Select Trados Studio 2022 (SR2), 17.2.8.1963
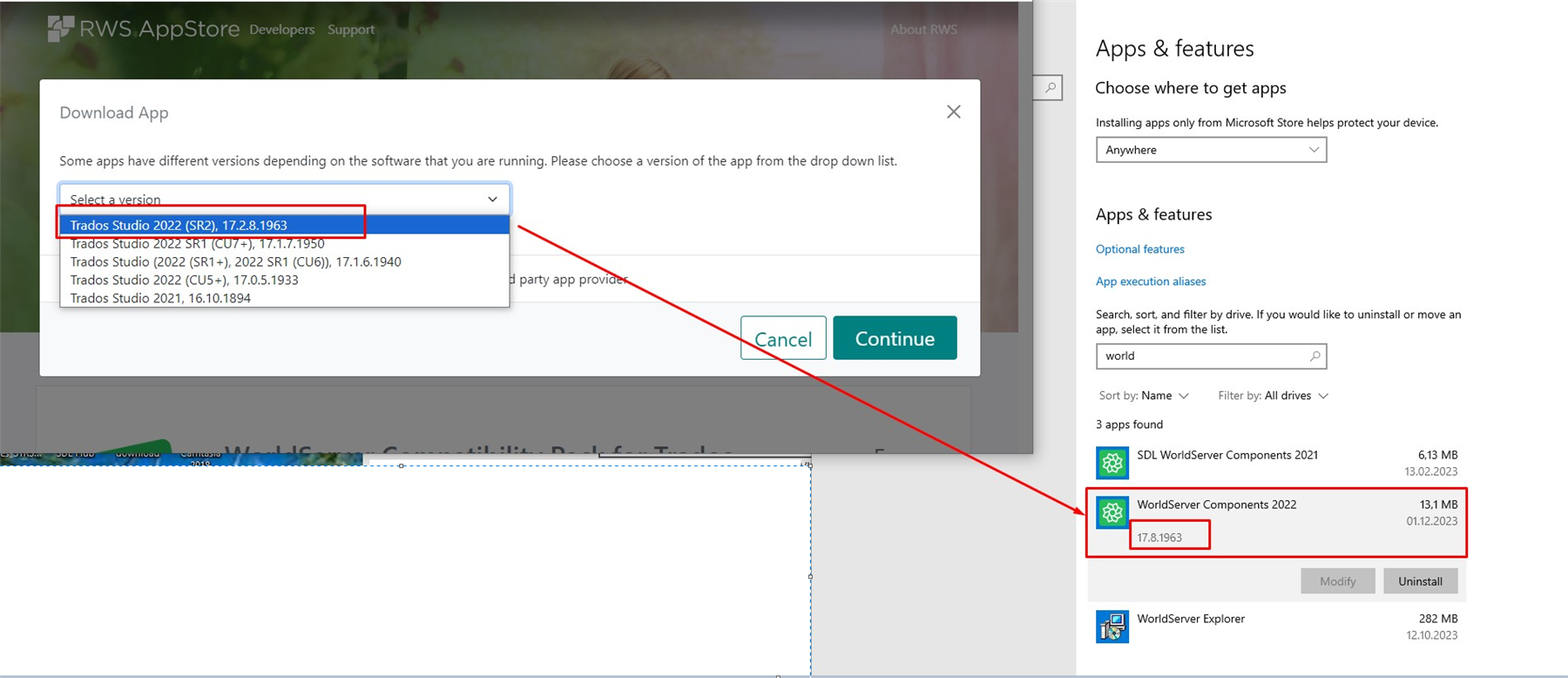 pos(284,225)
